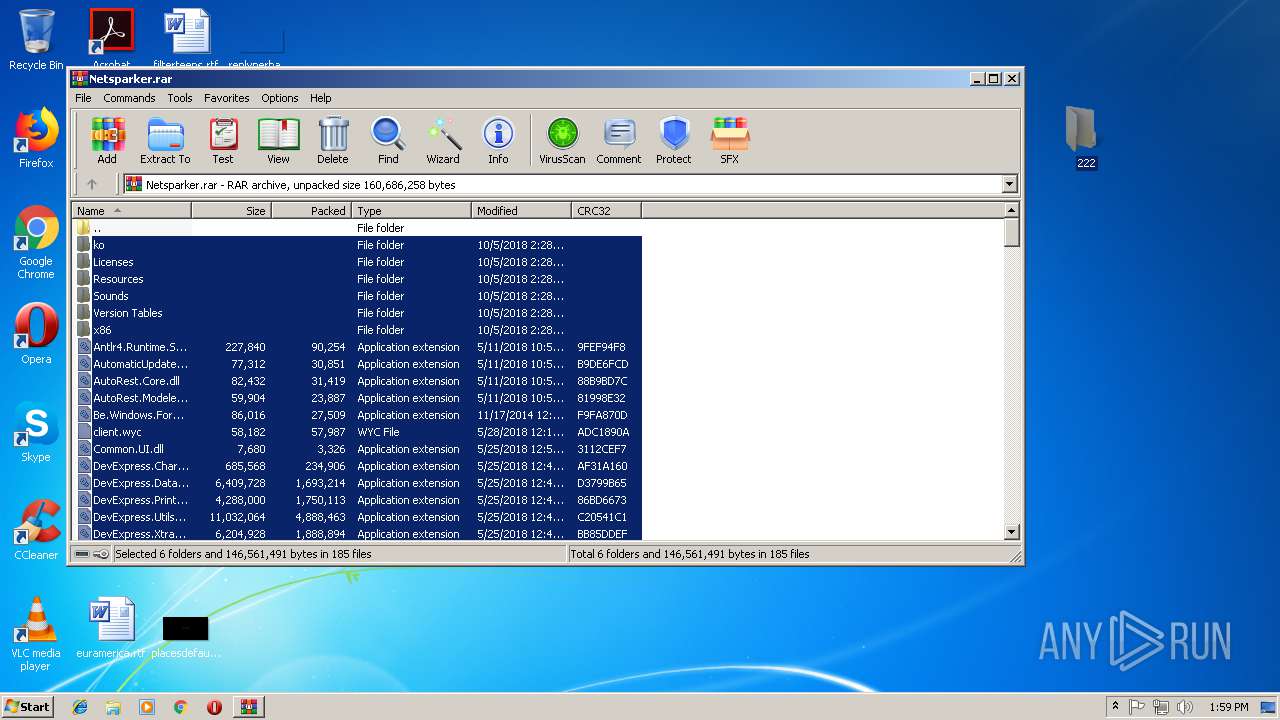Open the Google Chrome desktop shortcut
This screenshot has width=1280, height=720.
click(36, 242)
